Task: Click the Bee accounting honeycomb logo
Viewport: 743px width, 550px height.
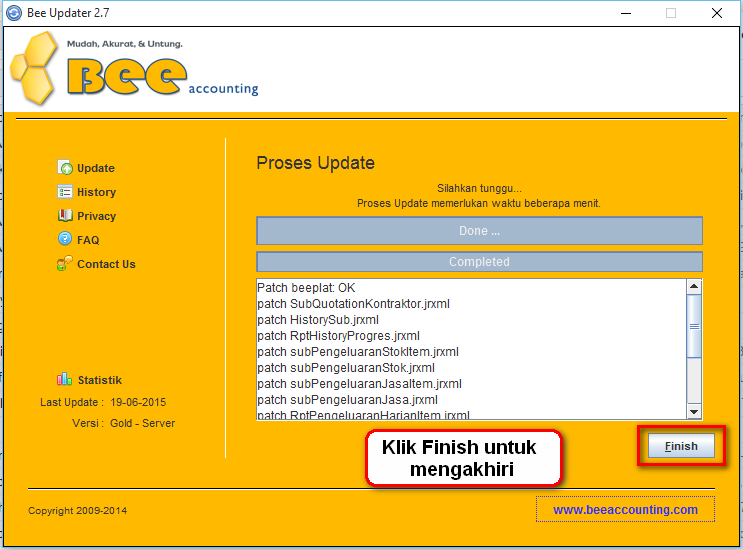Action: coord(34,68)
